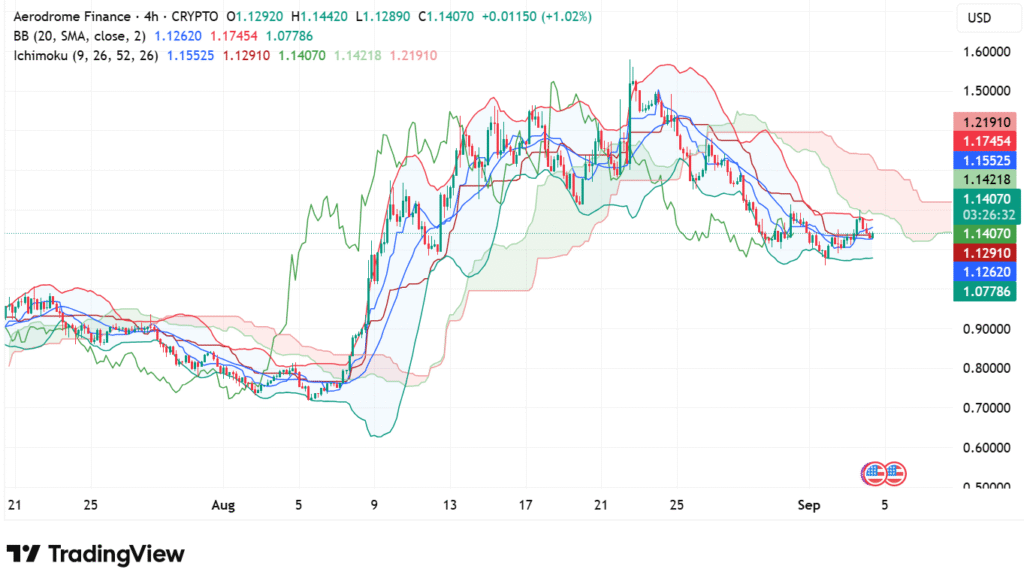Click the open value O1.12920
1024x578 pixels.
255,17
